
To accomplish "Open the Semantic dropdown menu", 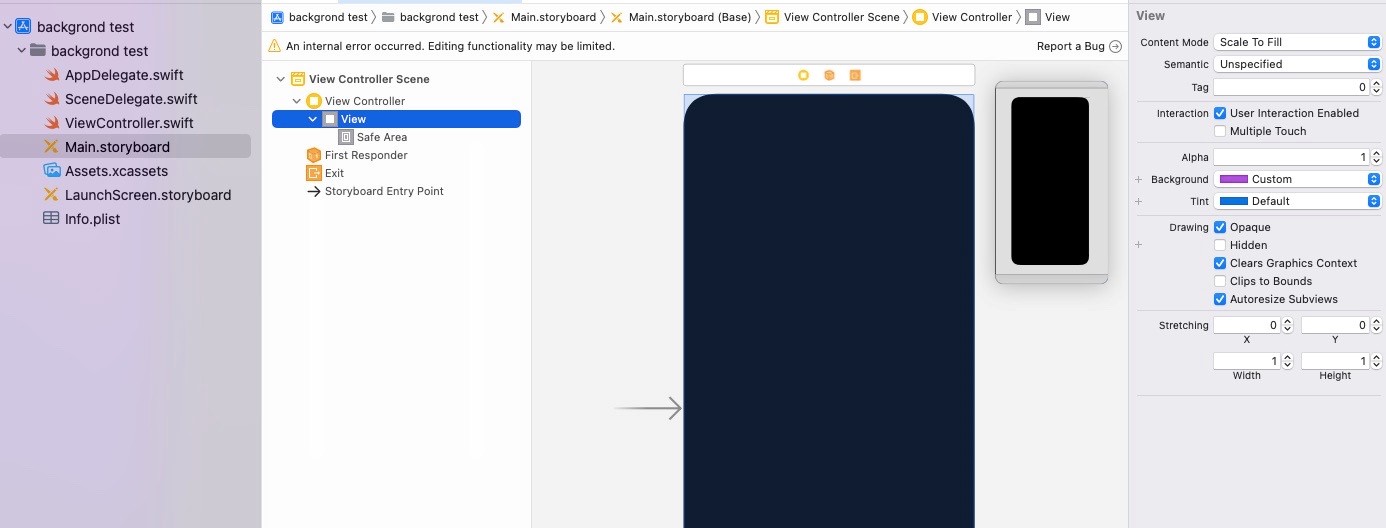I will pos(1297,64).
